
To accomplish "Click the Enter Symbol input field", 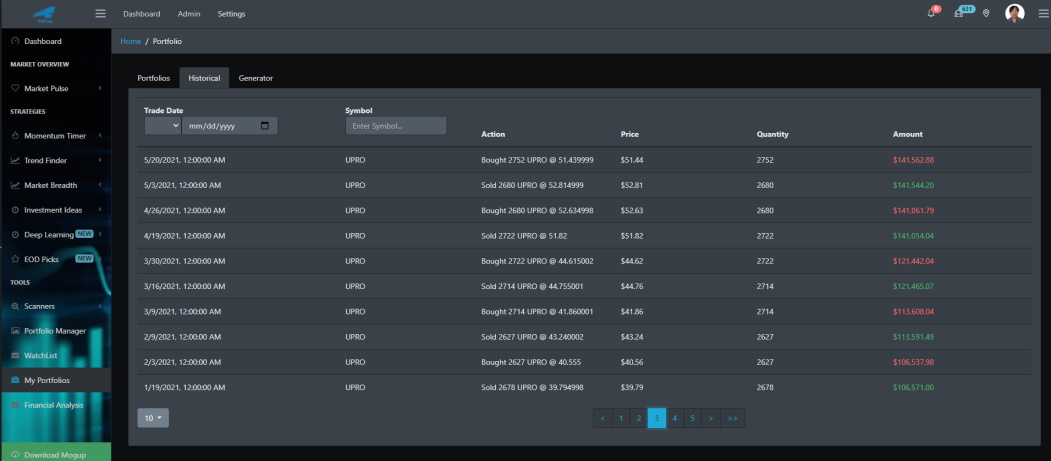I will pyautogui.click(x=395, y=126).
